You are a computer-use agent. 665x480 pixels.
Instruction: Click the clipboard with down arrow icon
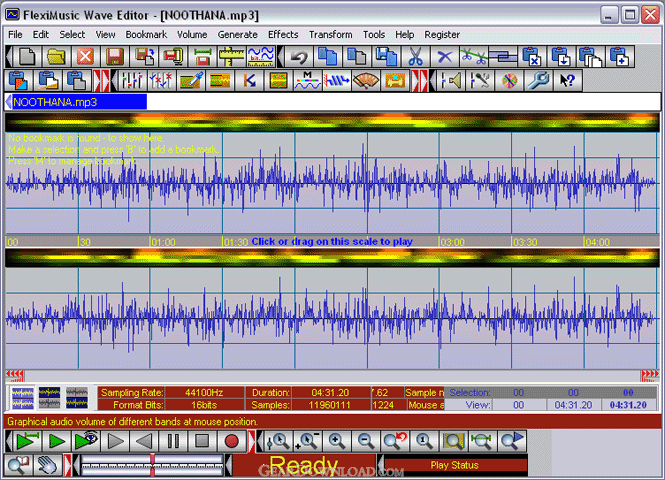561,56
